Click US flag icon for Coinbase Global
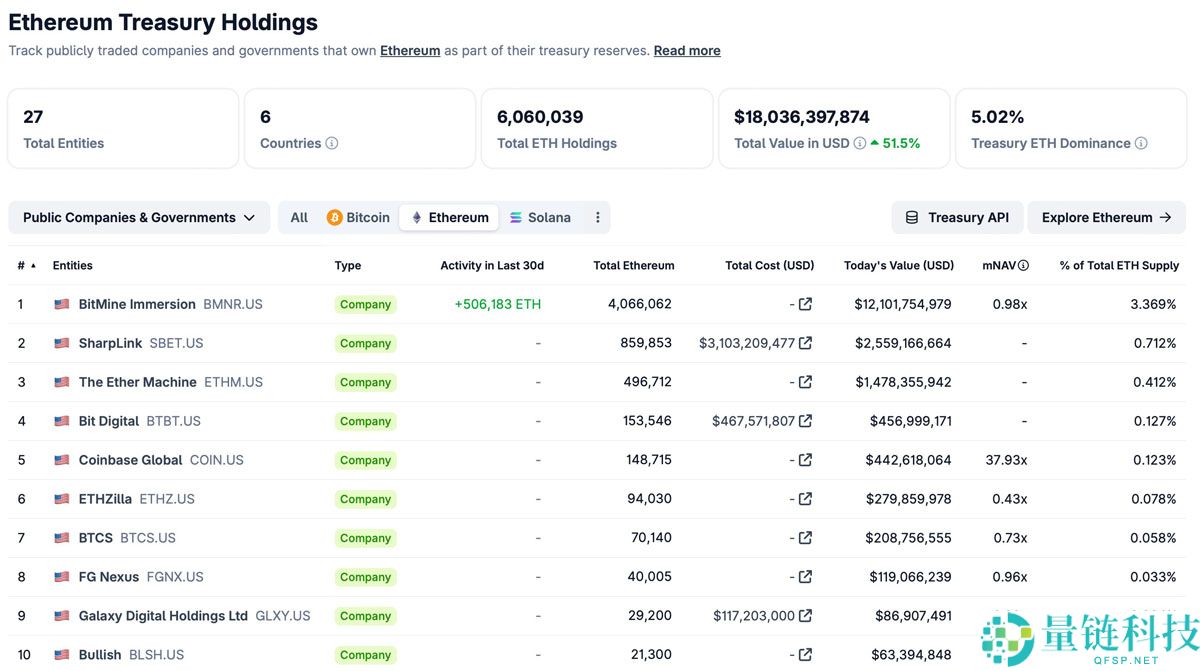Image resolution: width=1200 pixels, height=671 pixels. click(x=62, y=460)
